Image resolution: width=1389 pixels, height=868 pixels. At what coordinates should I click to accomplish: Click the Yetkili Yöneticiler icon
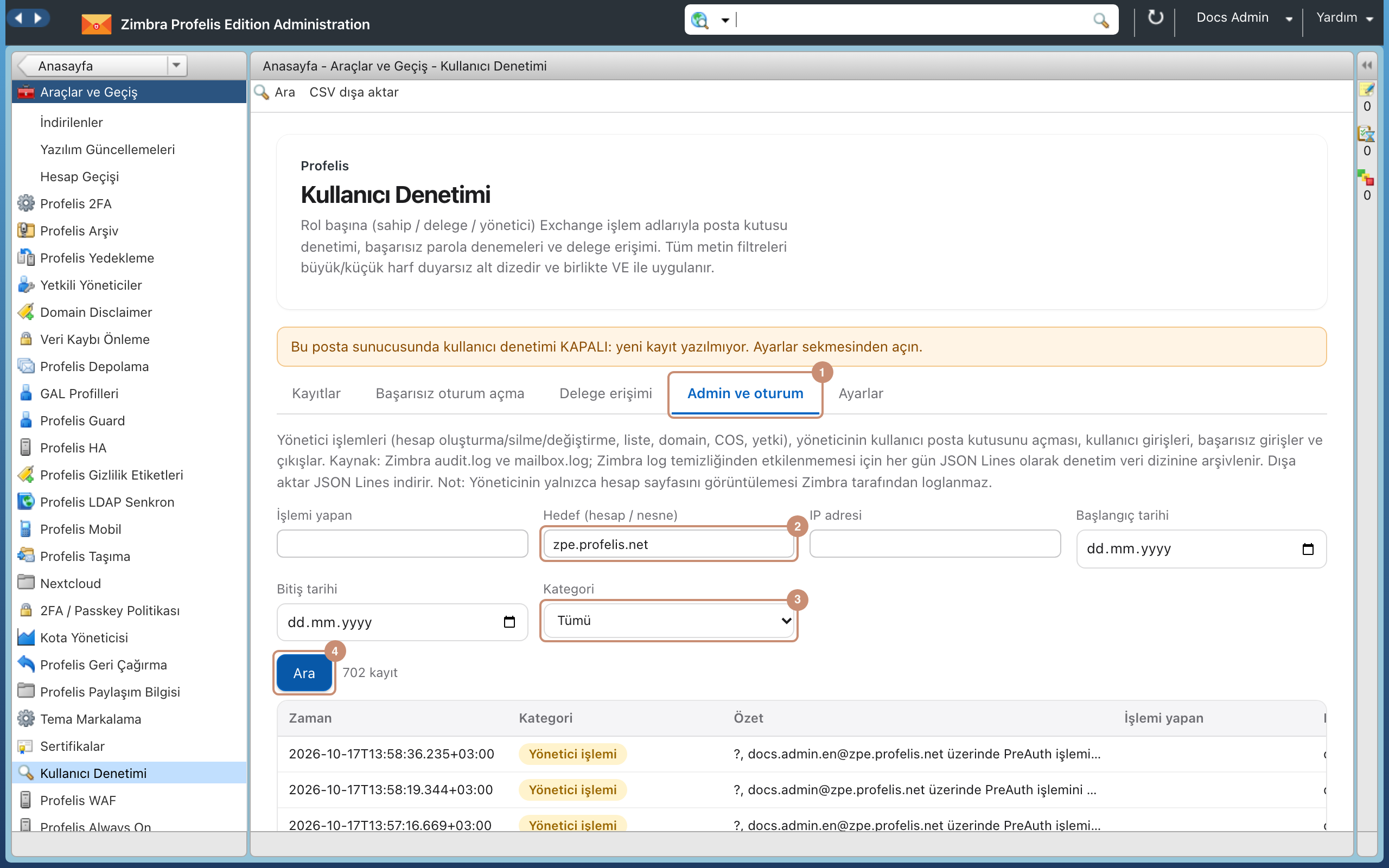click(x=26, y=285)
